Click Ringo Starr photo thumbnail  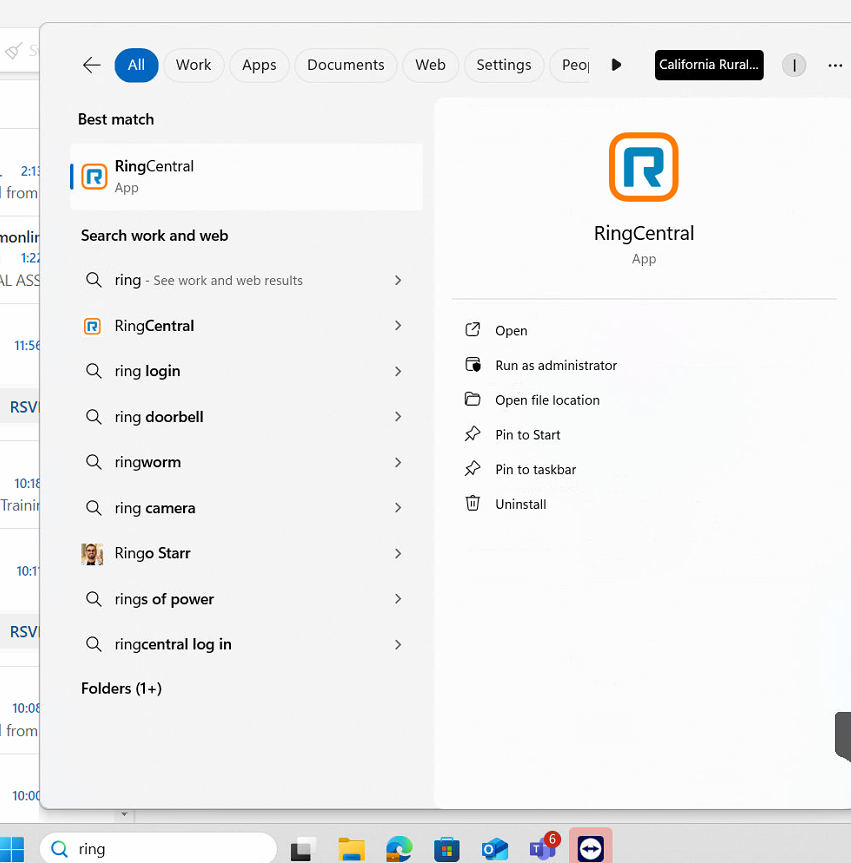pos(92,554)
